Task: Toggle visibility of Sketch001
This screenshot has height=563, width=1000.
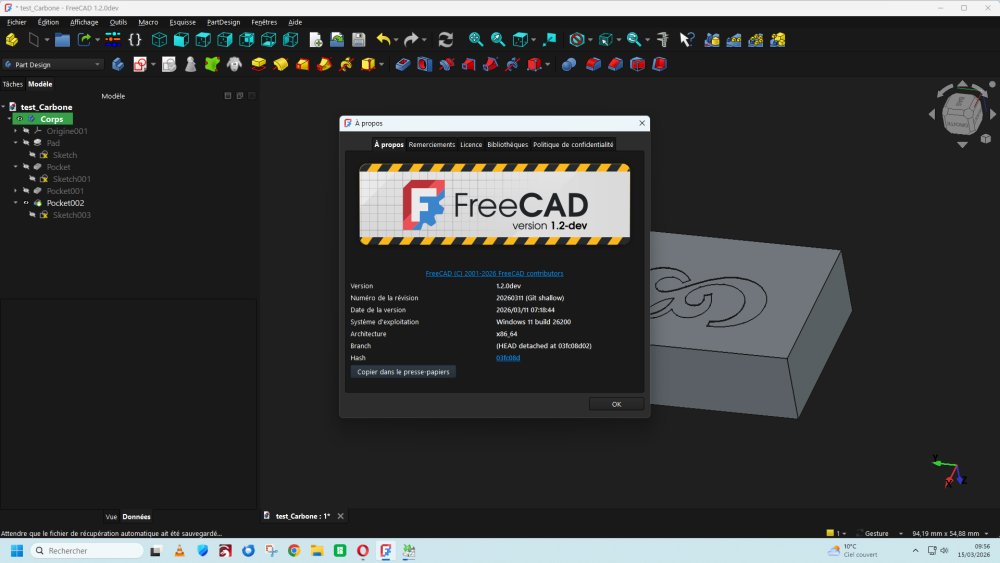Action: pos(33,179)
